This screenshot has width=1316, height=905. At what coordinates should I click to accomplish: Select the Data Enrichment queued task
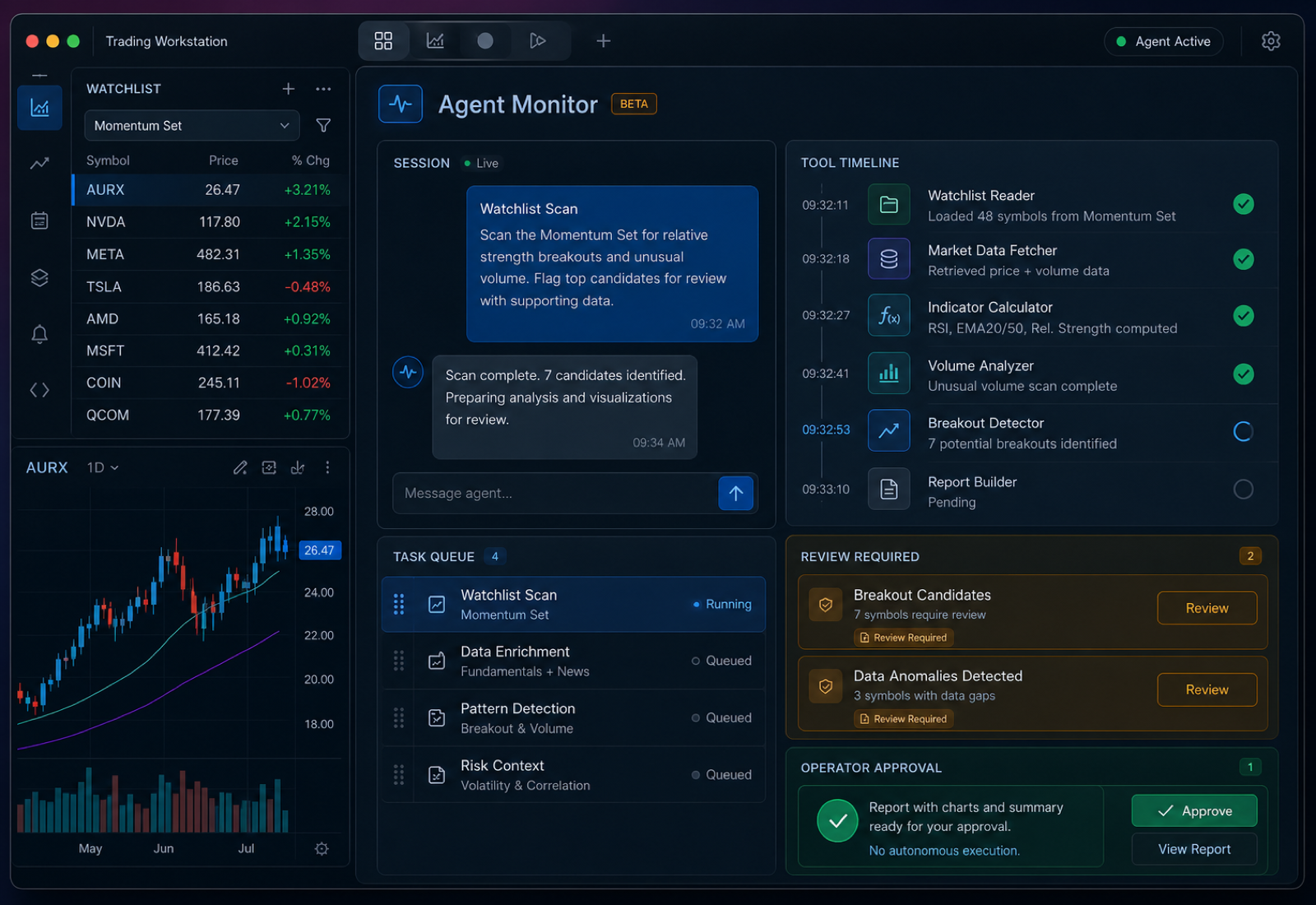(x=573, y=661)
